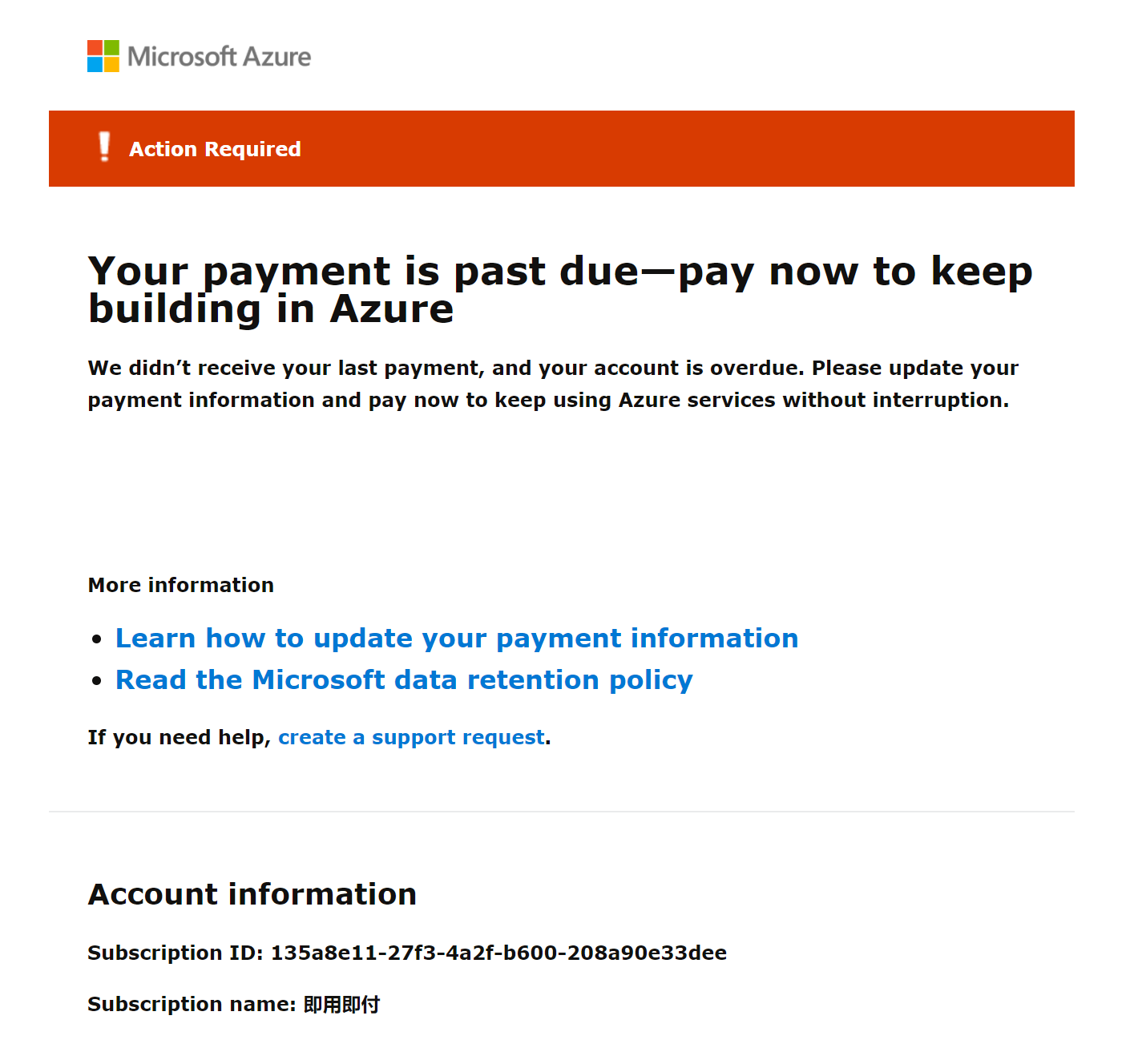This screenshot has height=1064, width=1138.
Task: Click bullet beside data retention policy link
Action: pos(97,681)
